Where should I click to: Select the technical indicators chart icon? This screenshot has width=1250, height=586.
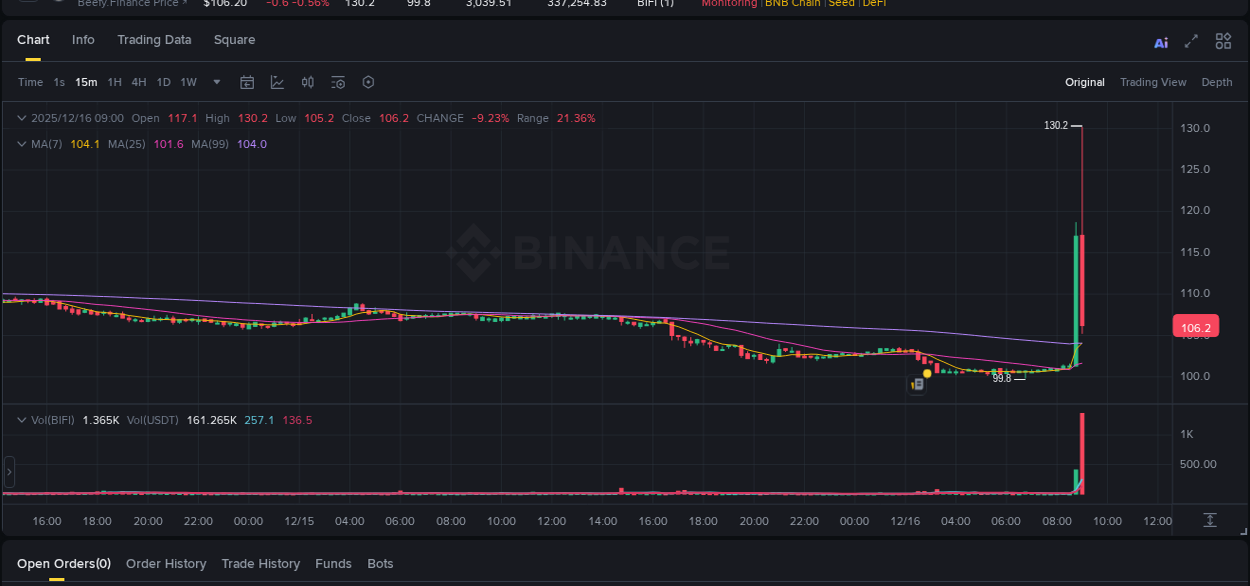click(277, 82)
